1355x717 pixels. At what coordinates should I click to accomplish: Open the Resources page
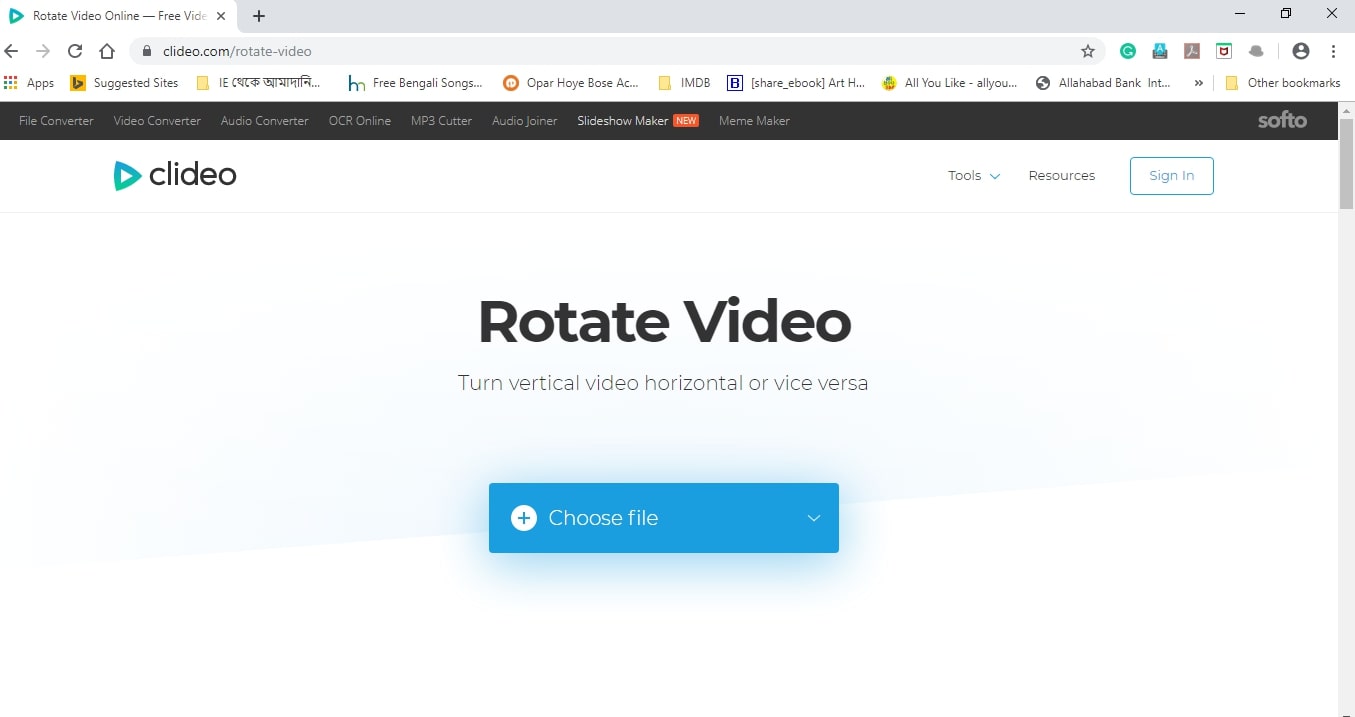pyautogui.click(x=1062, y=175)
